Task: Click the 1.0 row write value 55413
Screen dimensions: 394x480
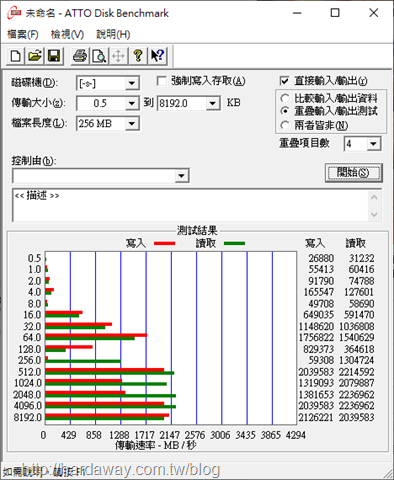Action: pos(321,269)
